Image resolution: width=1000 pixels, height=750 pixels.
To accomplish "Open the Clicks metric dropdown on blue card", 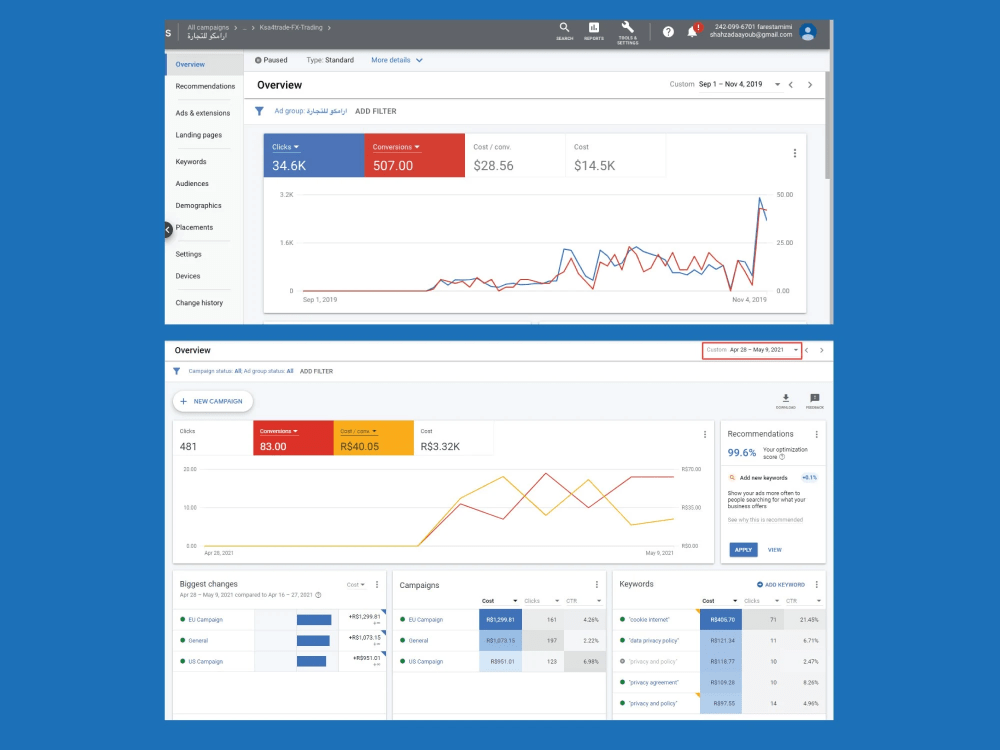I will [x=285, y=147].
